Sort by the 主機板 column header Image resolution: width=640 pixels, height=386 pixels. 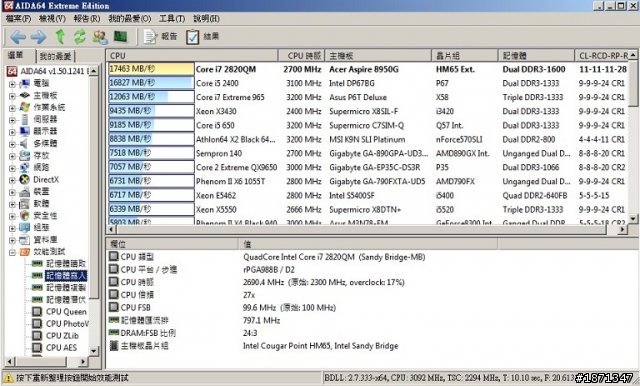click(x=378, y=55)
